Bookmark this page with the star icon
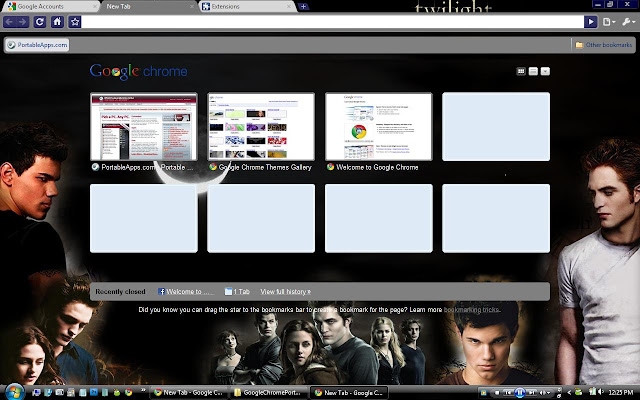Viewport: 640px width, 400px height. [75, 22]
